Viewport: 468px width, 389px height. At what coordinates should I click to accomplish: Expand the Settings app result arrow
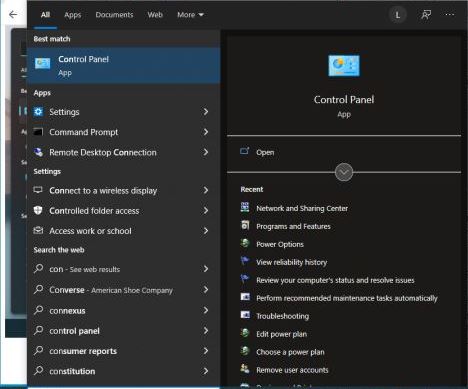pos(206,112)
